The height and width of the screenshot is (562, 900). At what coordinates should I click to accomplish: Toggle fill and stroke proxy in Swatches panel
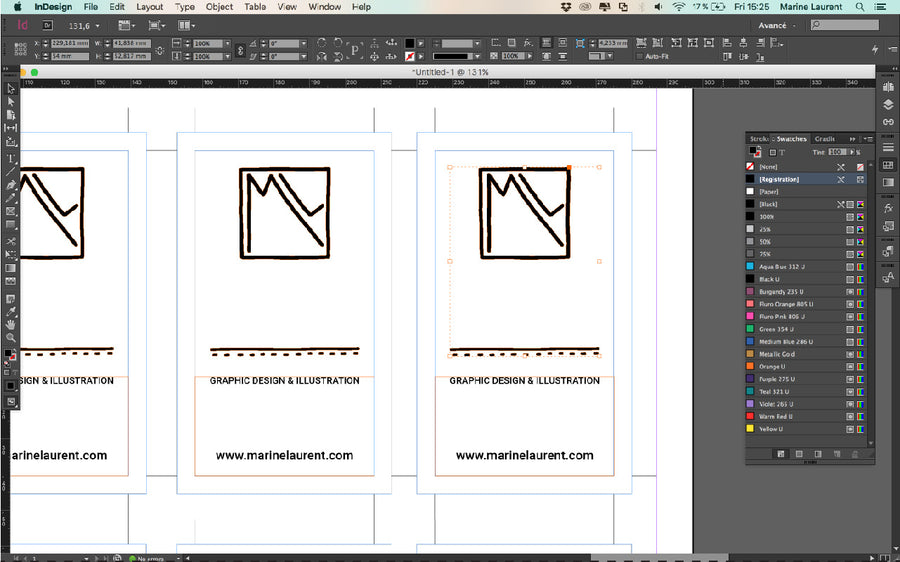coord(755,152)
